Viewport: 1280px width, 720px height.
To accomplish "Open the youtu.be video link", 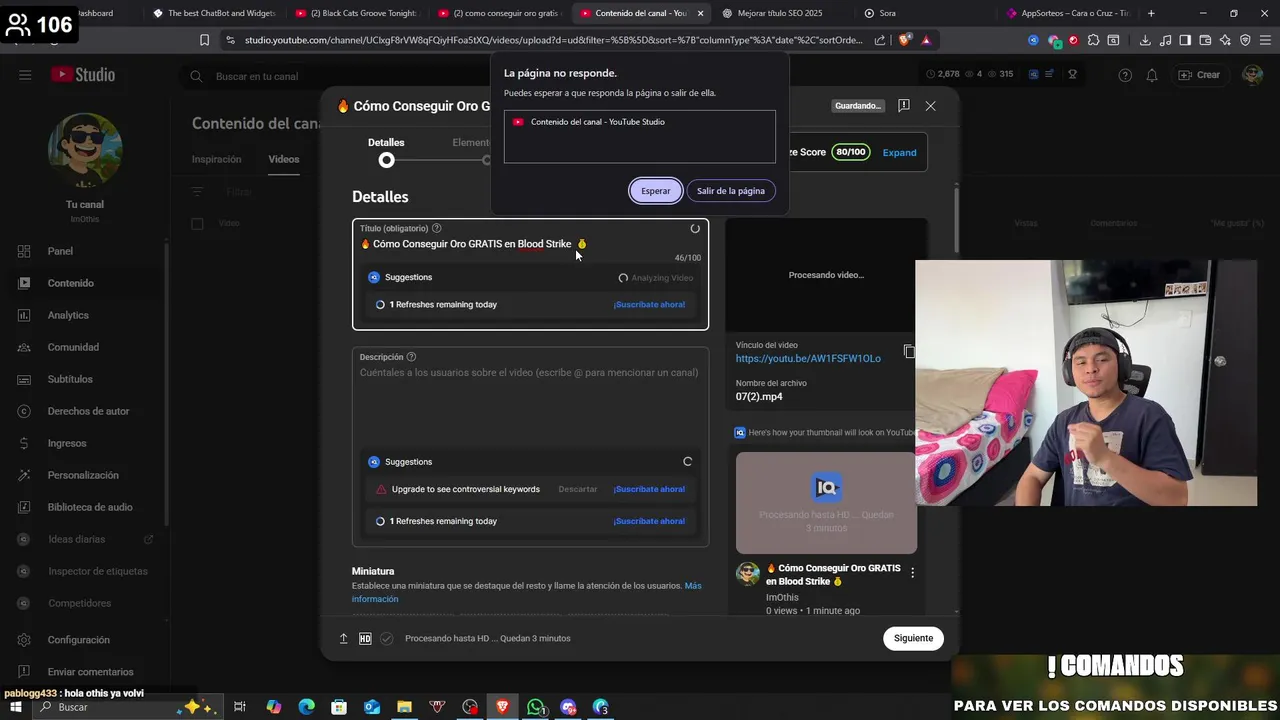I will click(x=808, y=358).
